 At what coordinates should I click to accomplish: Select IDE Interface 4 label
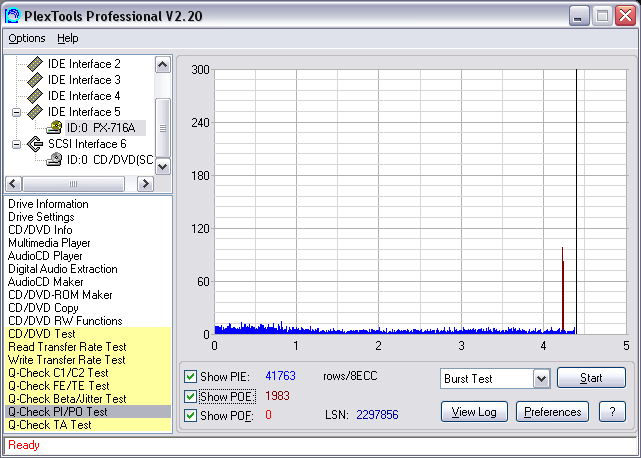coord(84,96)
